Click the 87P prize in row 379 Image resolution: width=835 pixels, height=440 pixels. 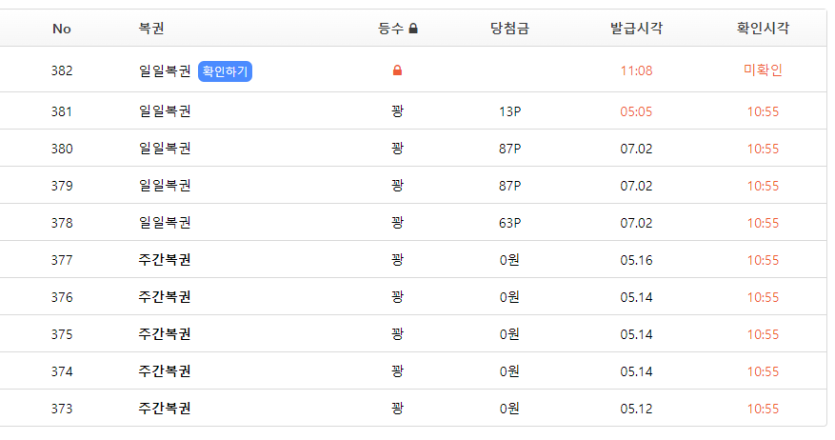(510, 186)
